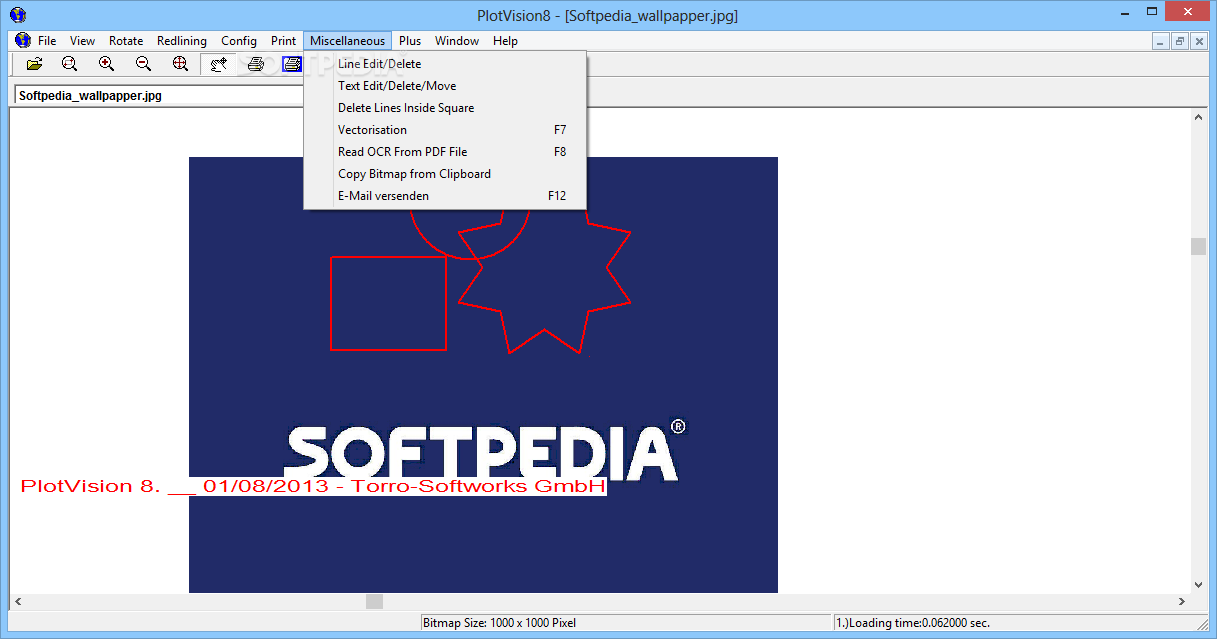Image resolution: width=1217 pixels, height=639 pixels.
Task: Click the zoom out magnifier icon
Action: [144, 64]
